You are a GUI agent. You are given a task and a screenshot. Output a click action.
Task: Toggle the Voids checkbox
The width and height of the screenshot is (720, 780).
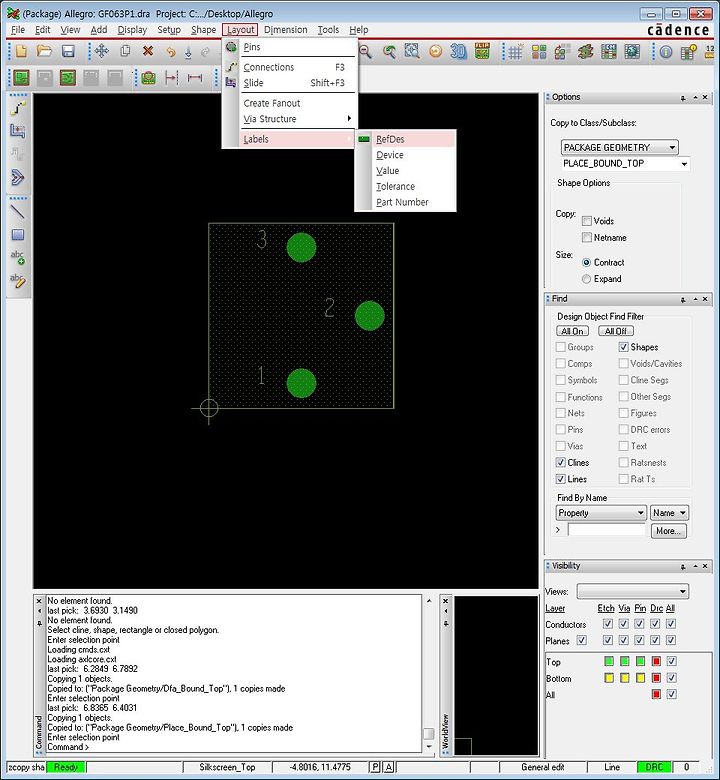pyautogui.click(x=587, y=221)
